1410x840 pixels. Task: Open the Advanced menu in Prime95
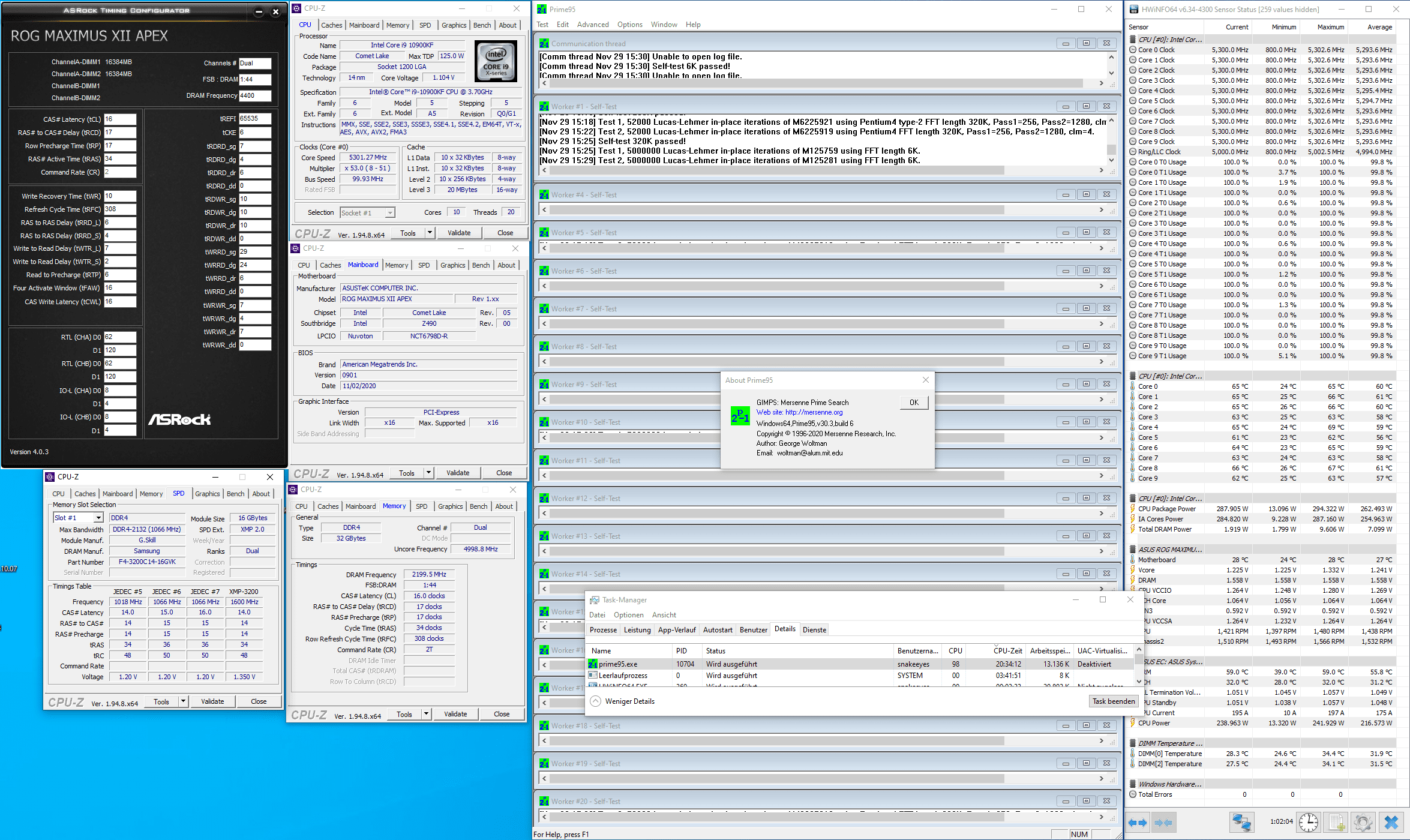[x=592, y=25]
